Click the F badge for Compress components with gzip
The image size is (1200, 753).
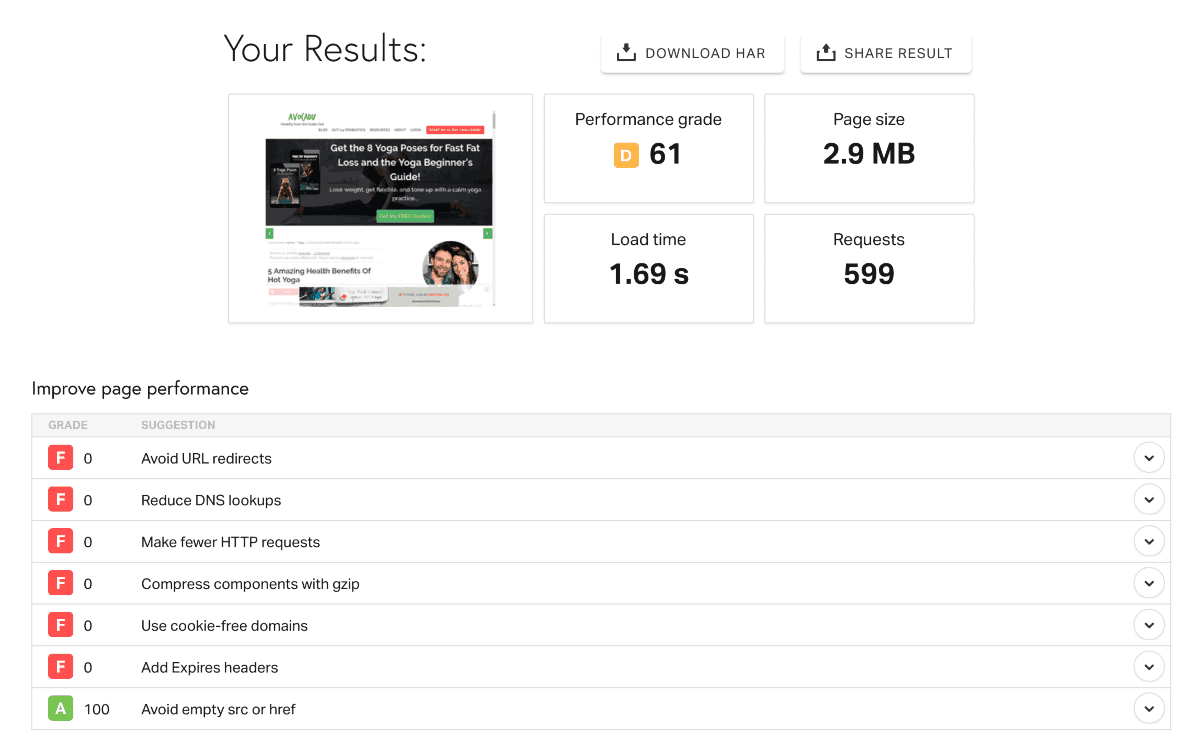pos(61,584)
